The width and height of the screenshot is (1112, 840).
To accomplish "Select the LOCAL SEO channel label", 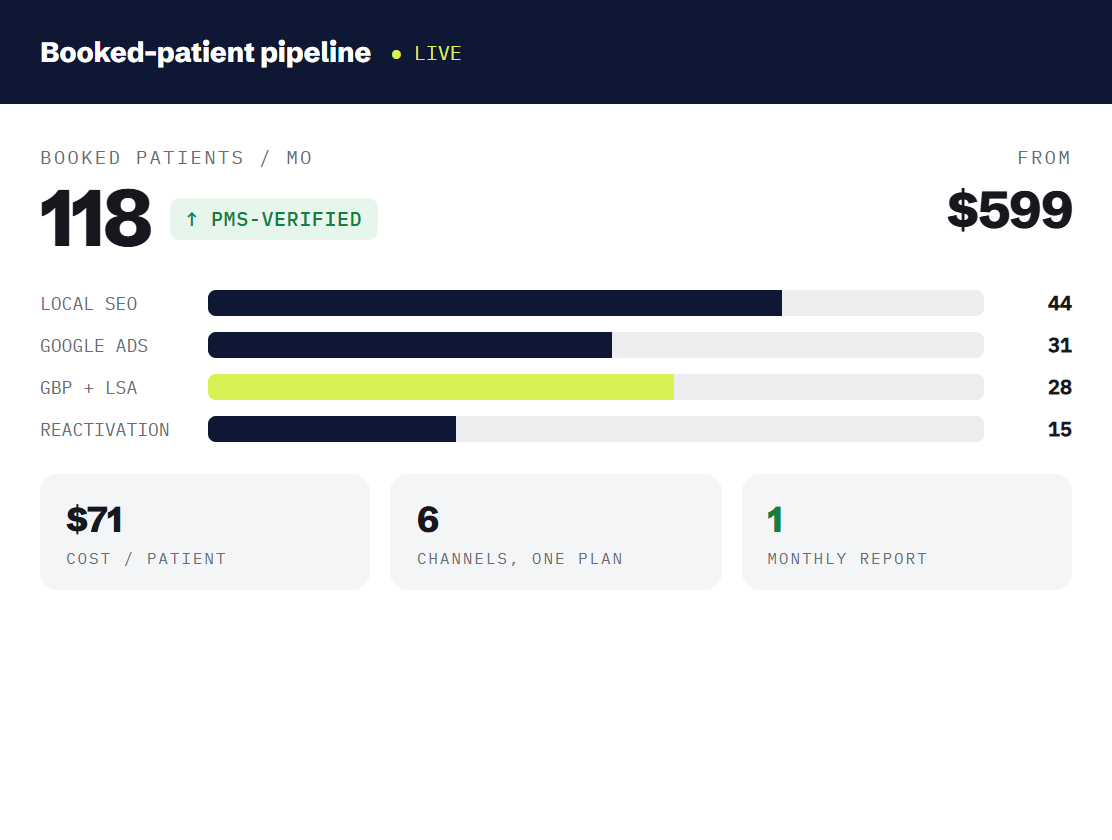I will point(89,304).
